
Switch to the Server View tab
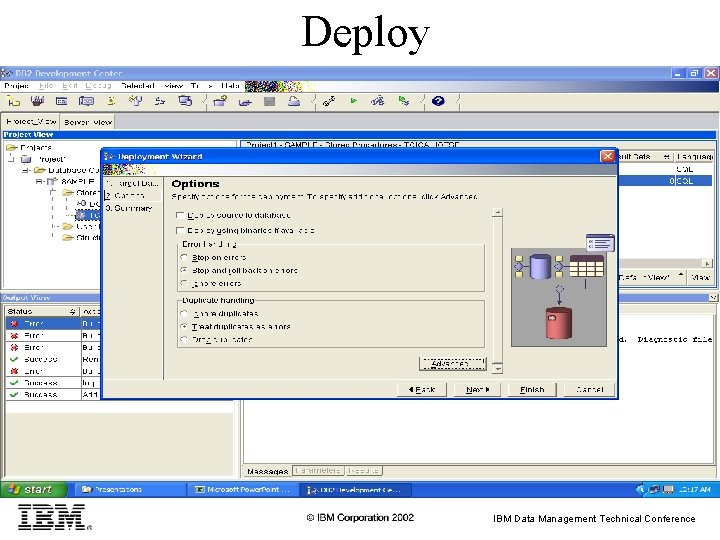pos(88,122)
